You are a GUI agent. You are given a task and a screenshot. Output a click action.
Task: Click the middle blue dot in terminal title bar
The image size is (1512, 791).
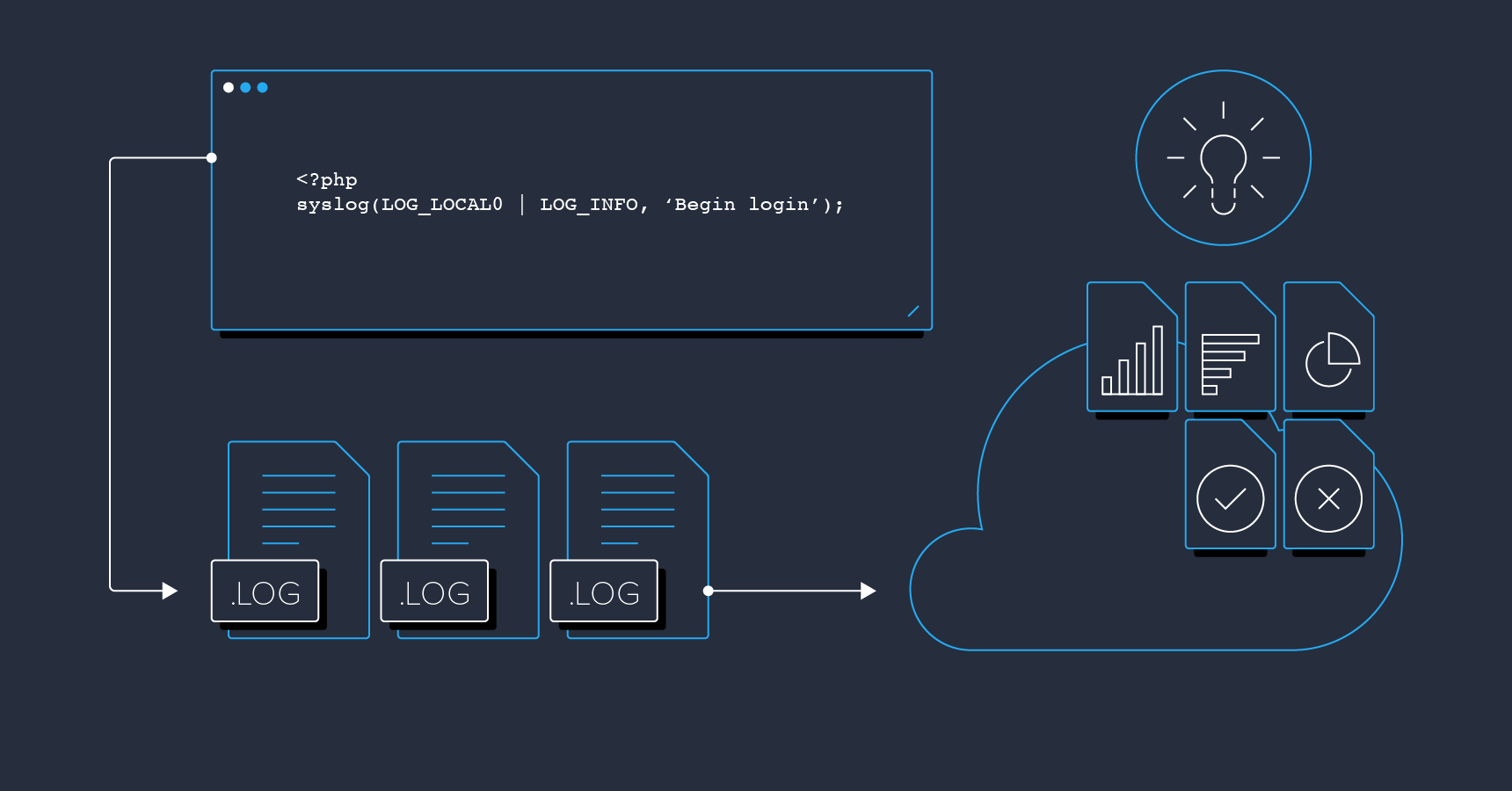[245, 88]
